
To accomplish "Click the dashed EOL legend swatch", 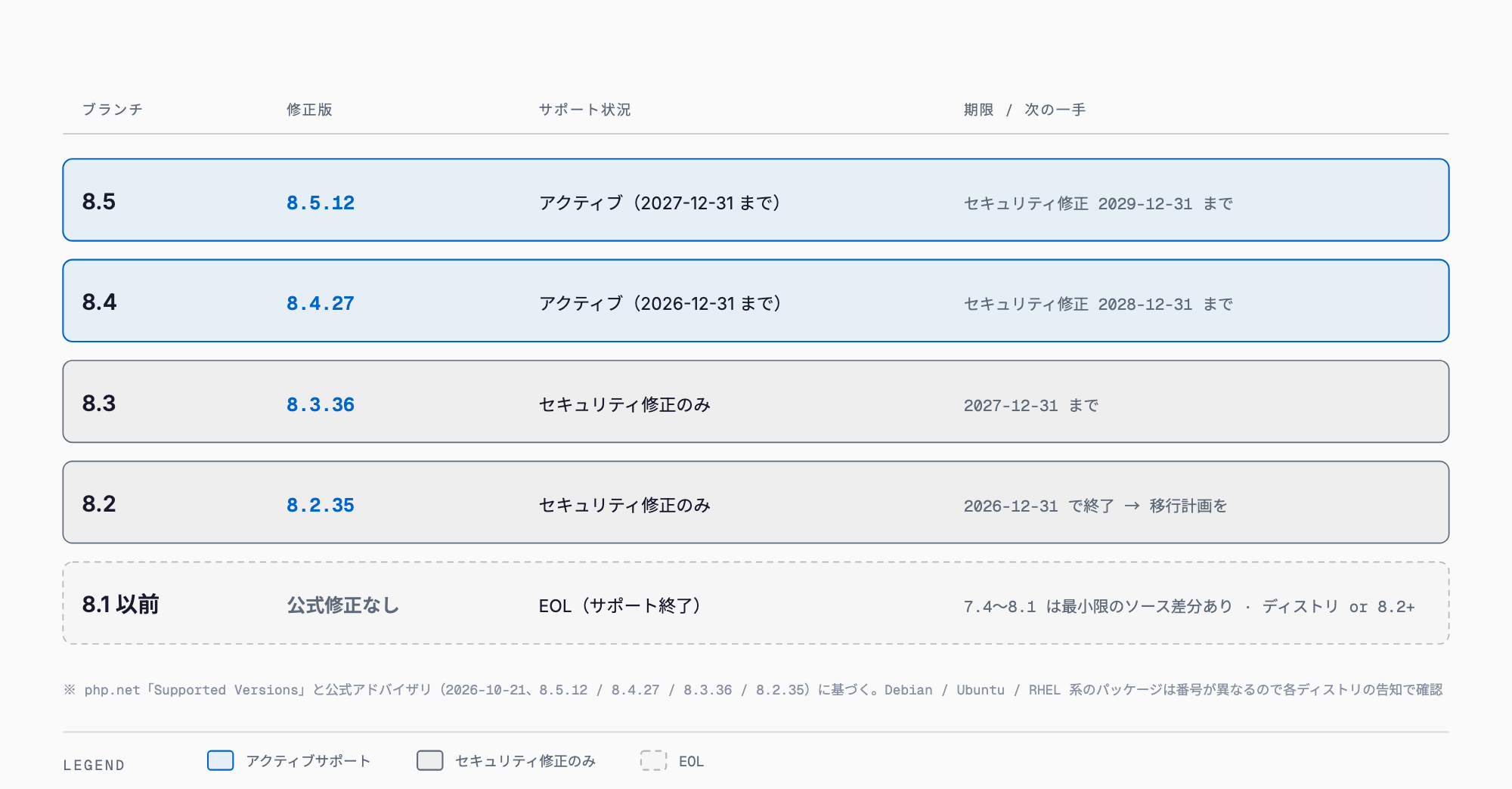I will pyautogui.click(x=654, y=760).
